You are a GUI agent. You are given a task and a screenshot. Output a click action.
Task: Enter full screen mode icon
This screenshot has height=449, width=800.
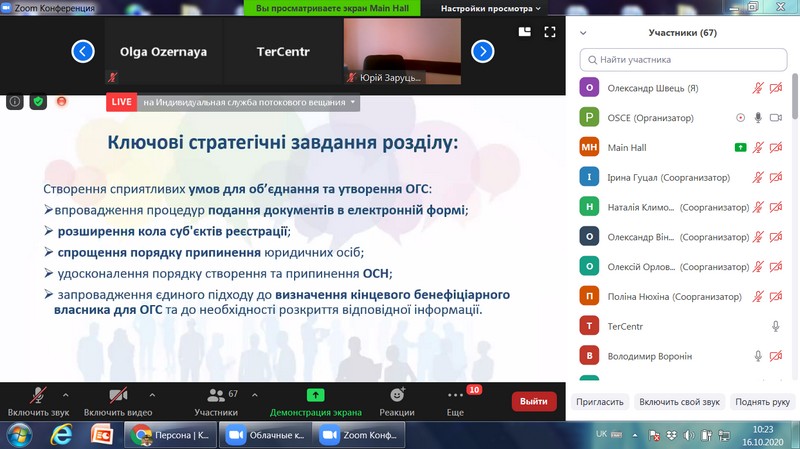click(549, 32)
